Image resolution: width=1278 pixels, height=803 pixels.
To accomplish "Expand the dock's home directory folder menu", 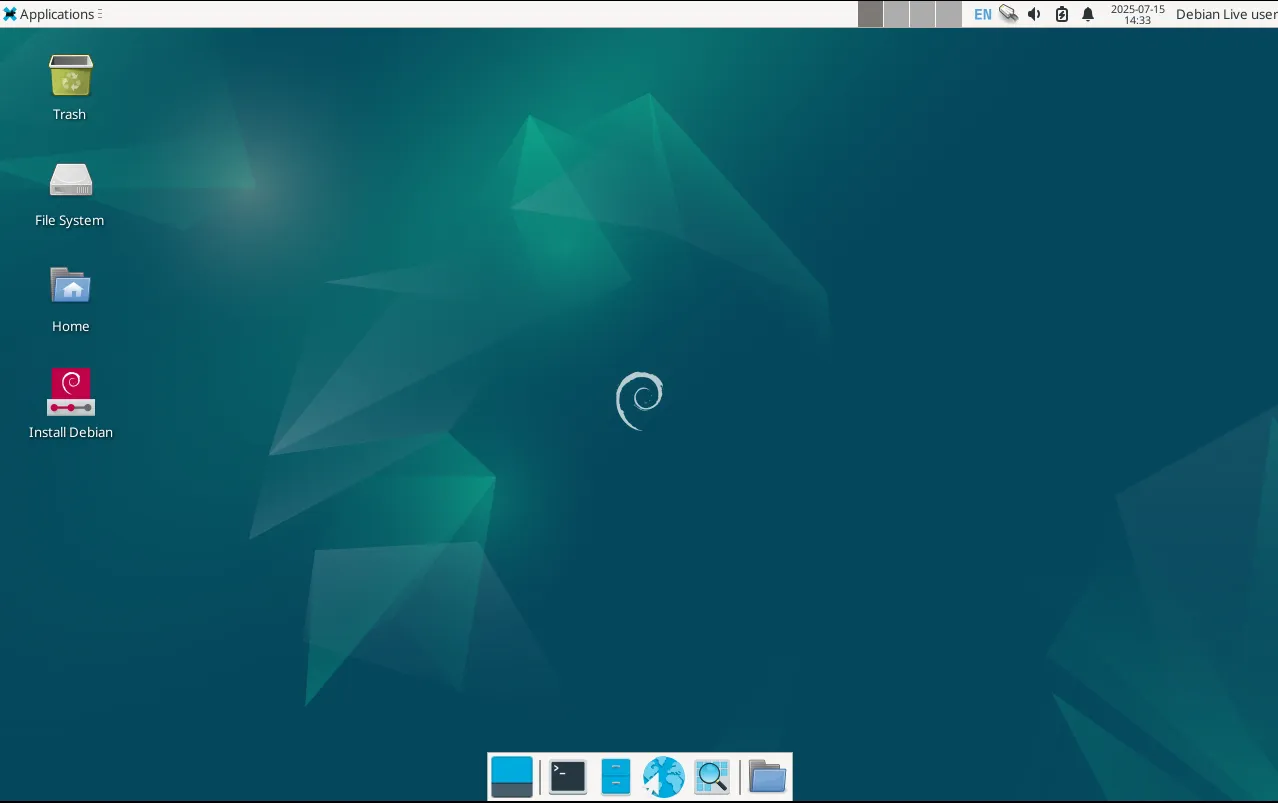I will [x=767, y=777].
